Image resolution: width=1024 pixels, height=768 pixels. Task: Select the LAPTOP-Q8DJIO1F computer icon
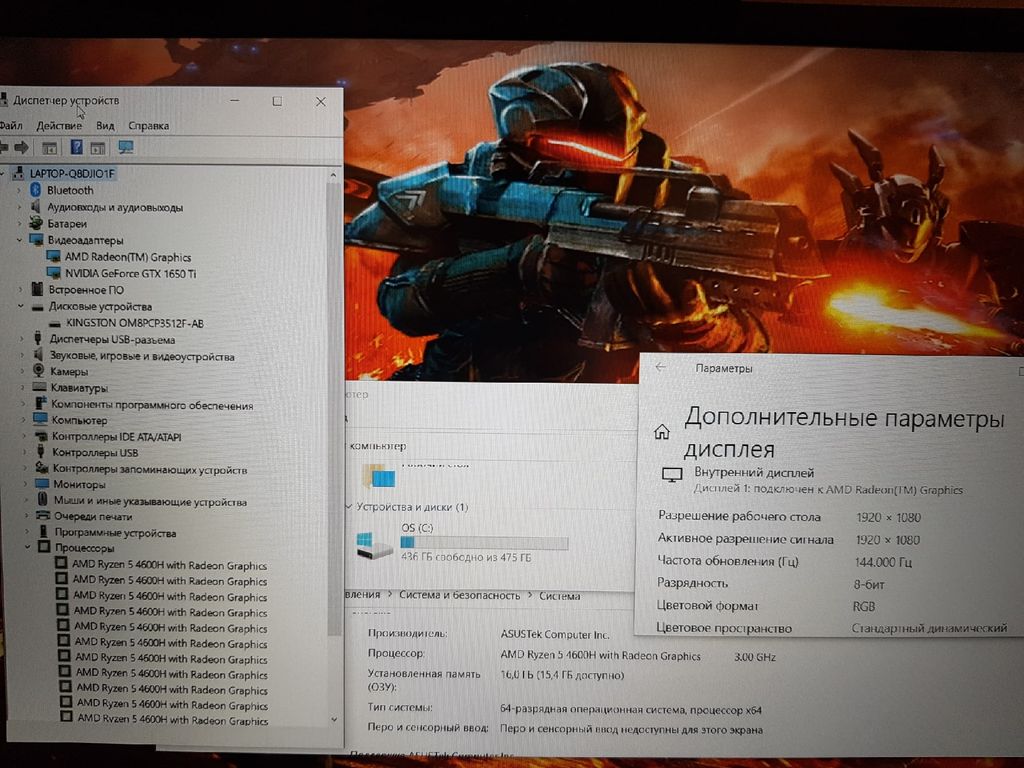18,173
